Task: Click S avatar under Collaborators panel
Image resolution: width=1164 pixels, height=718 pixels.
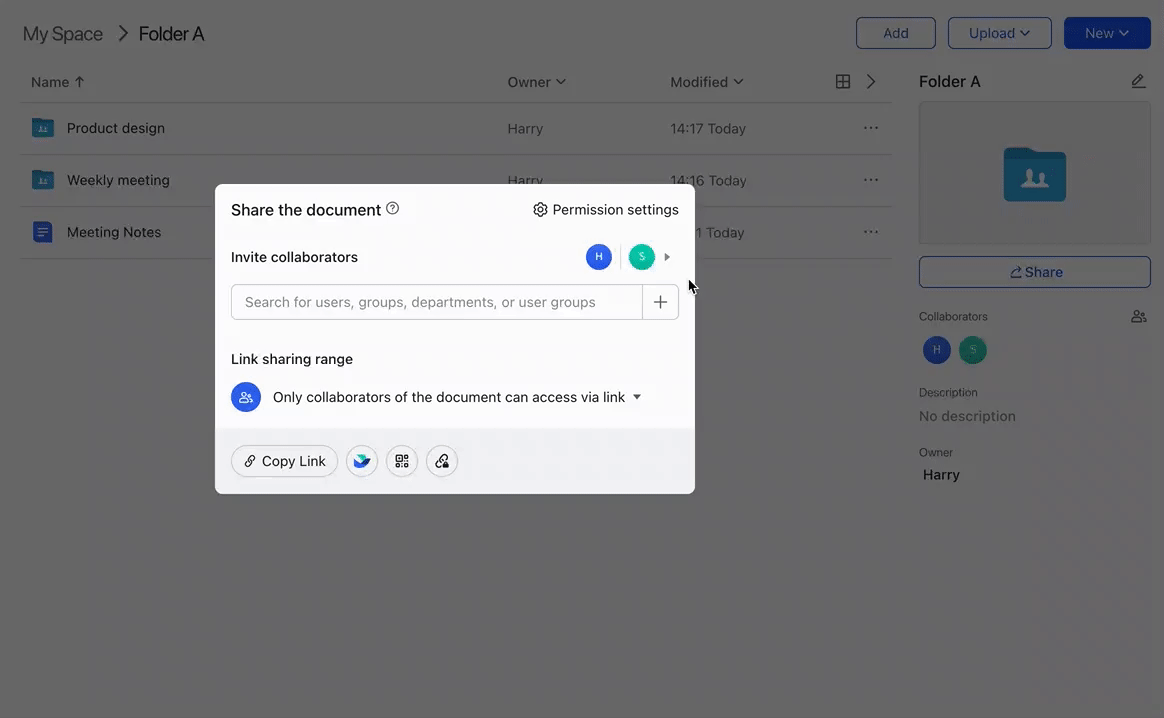Action: (972, 350)
